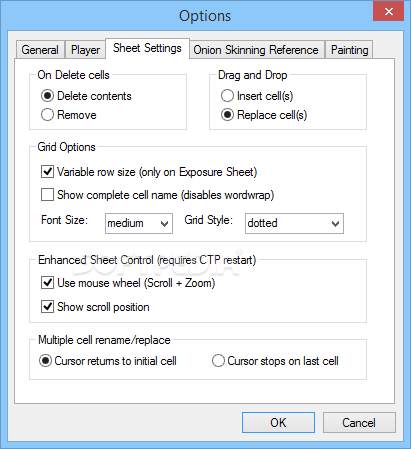Screen dimensions: 411x449
Task: Enable Show complete cell name checkbox
Action: tap(157, 195)
